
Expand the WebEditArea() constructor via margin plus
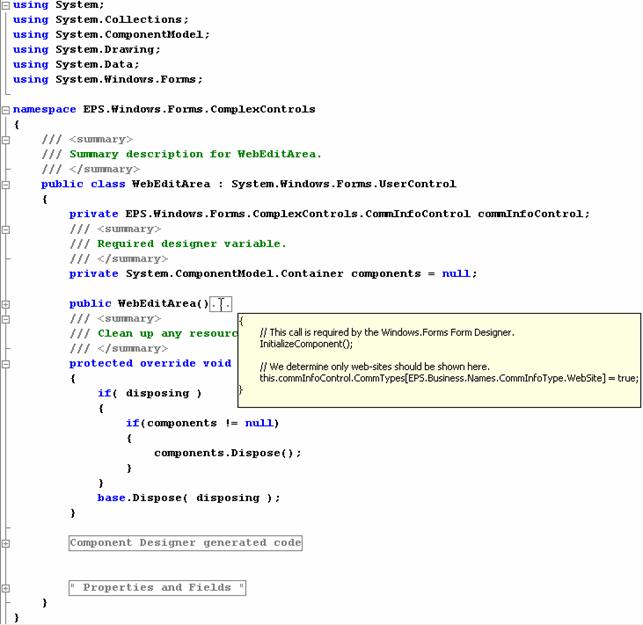click(6, 303)
